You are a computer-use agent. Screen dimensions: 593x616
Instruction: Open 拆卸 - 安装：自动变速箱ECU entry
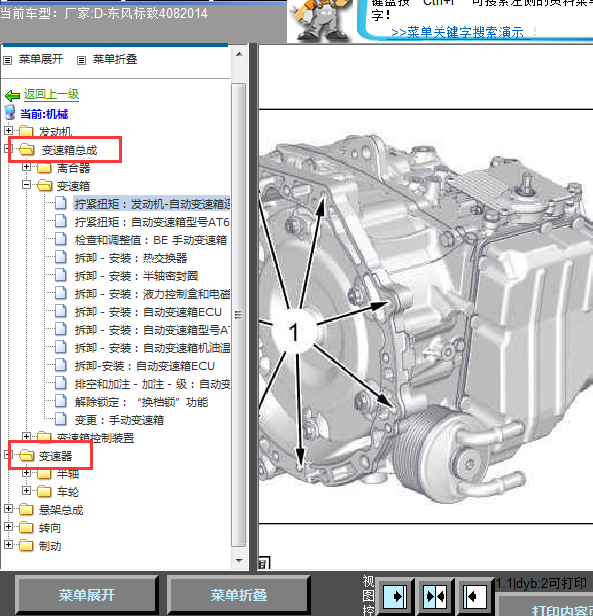coord(148,312)
